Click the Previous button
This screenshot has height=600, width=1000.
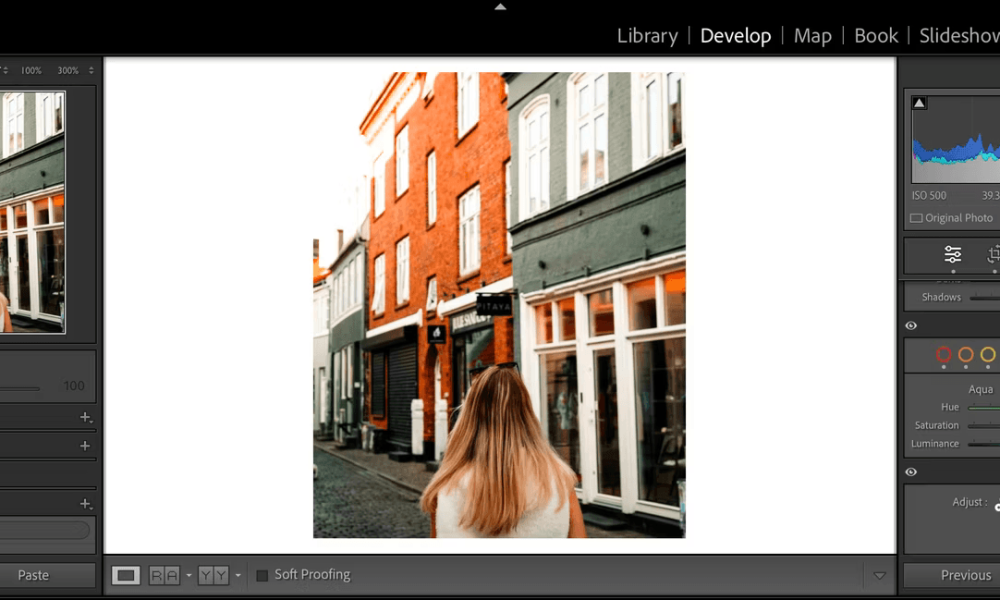[952, 575]
